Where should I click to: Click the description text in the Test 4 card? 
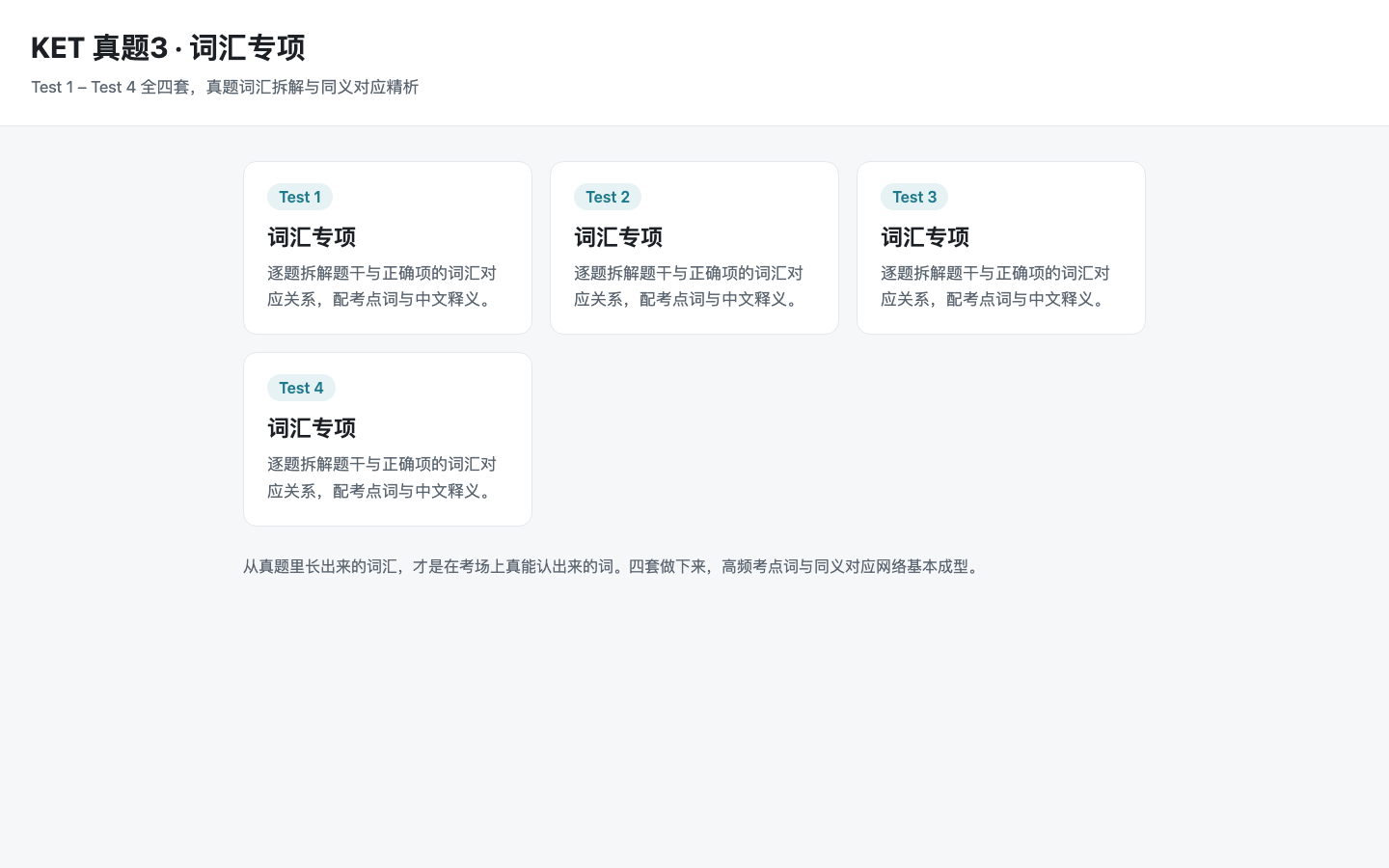[x=382, y=477]
